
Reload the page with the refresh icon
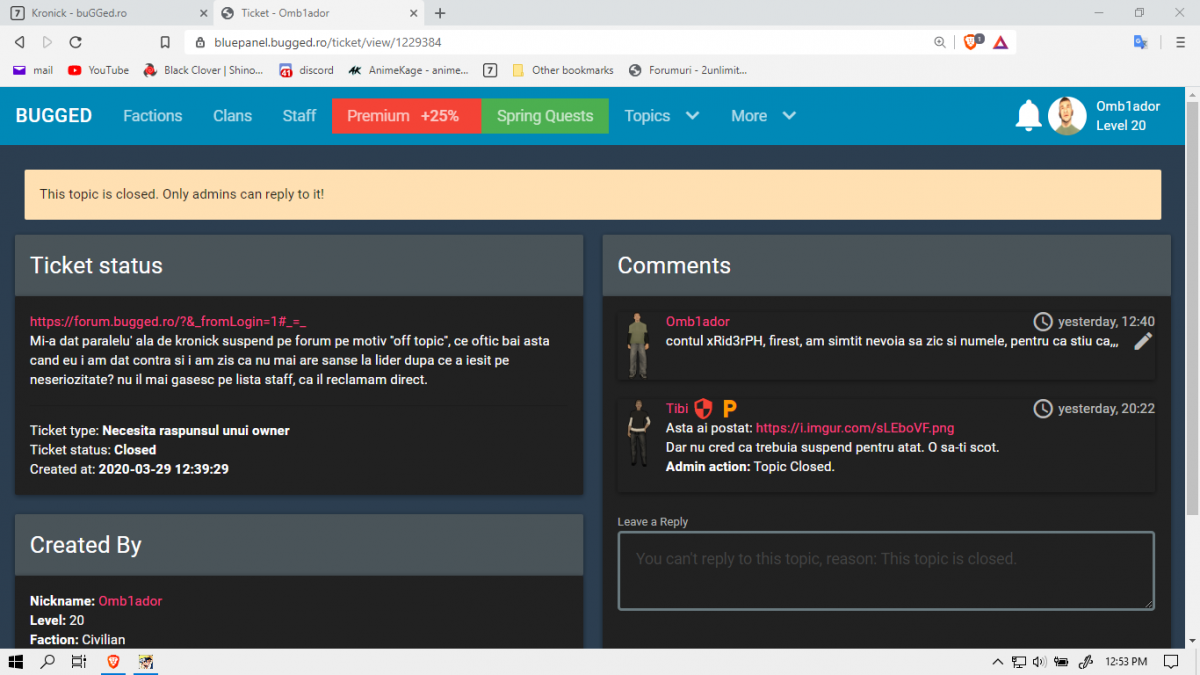click(75, 42)
